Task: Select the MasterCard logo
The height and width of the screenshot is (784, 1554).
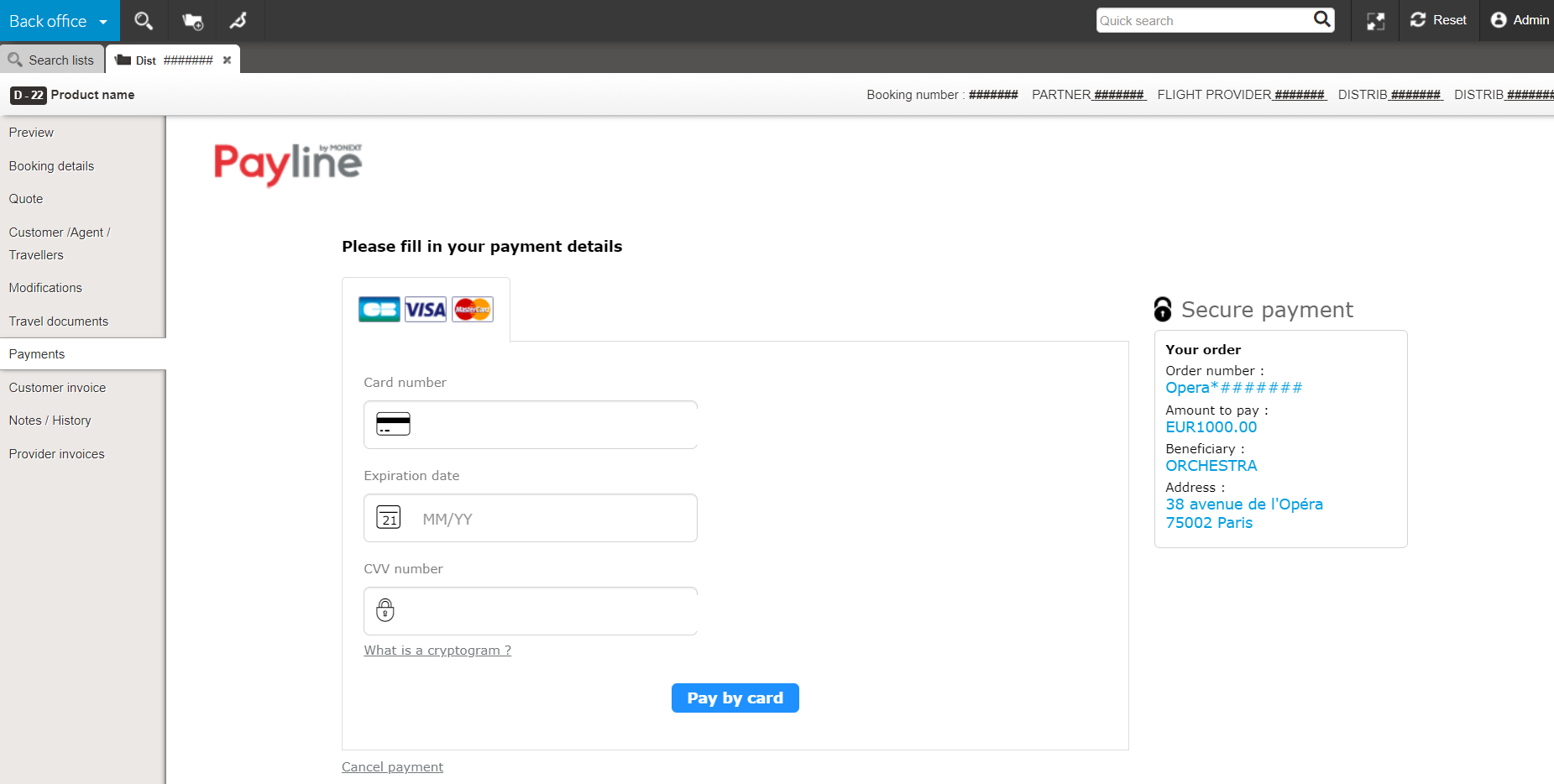Action: click(473, 310)
